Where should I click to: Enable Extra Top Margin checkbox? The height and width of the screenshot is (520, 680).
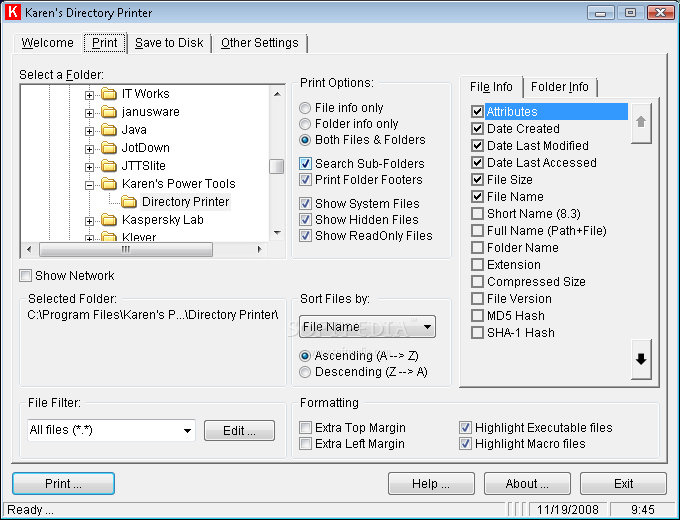pos(305,428)
